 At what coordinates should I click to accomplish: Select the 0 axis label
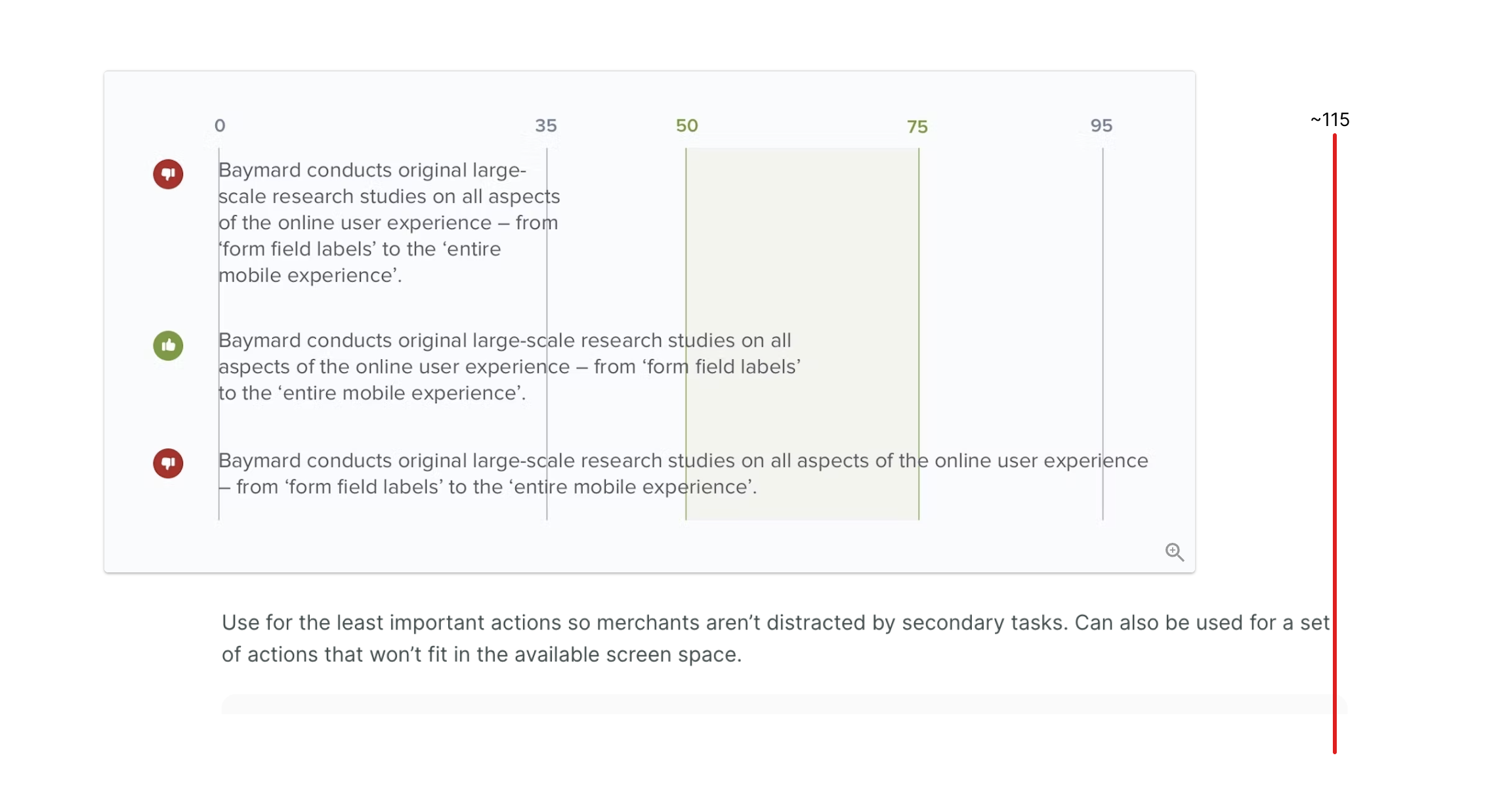[219, 125]
